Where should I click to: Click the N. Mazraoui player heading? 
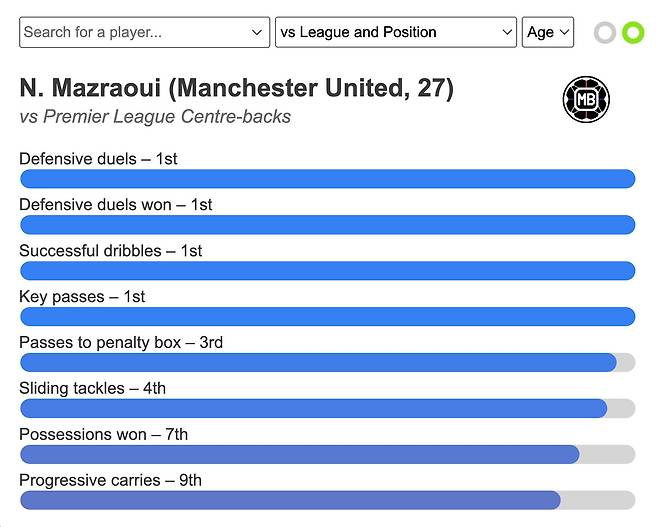236,88
